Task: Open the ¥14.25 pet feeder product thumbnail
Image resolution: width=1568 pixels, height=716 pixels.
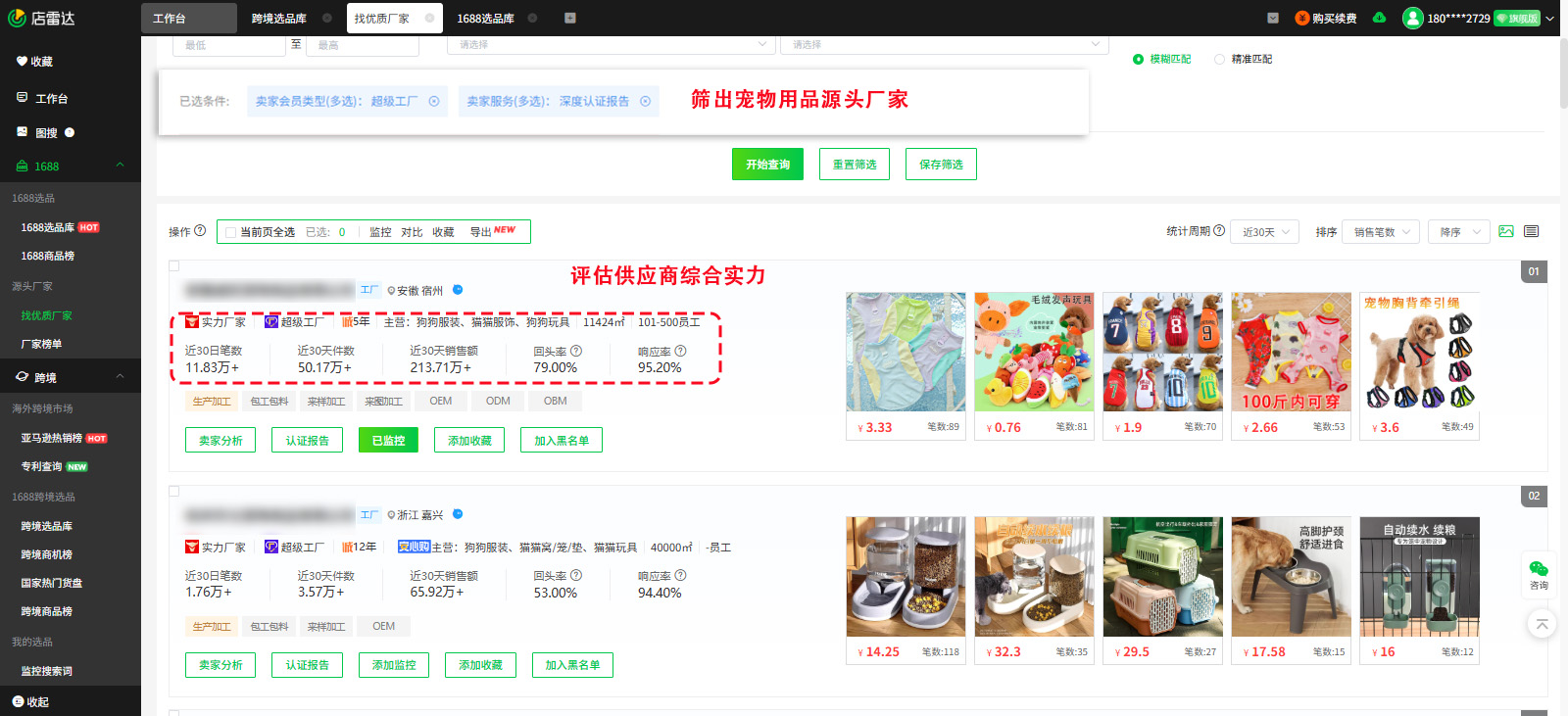Action: 906,577
